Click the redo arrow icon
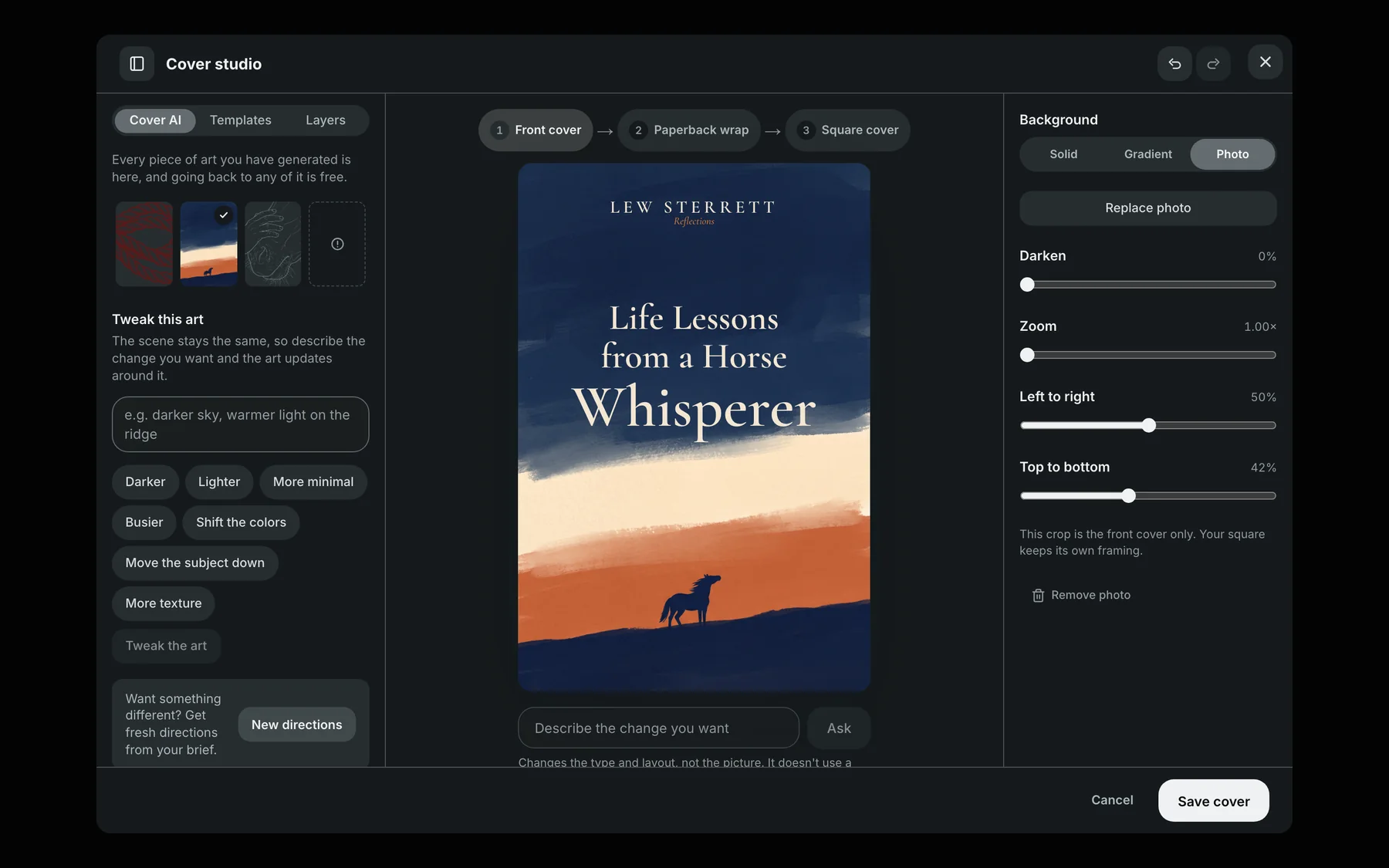 1213,63
